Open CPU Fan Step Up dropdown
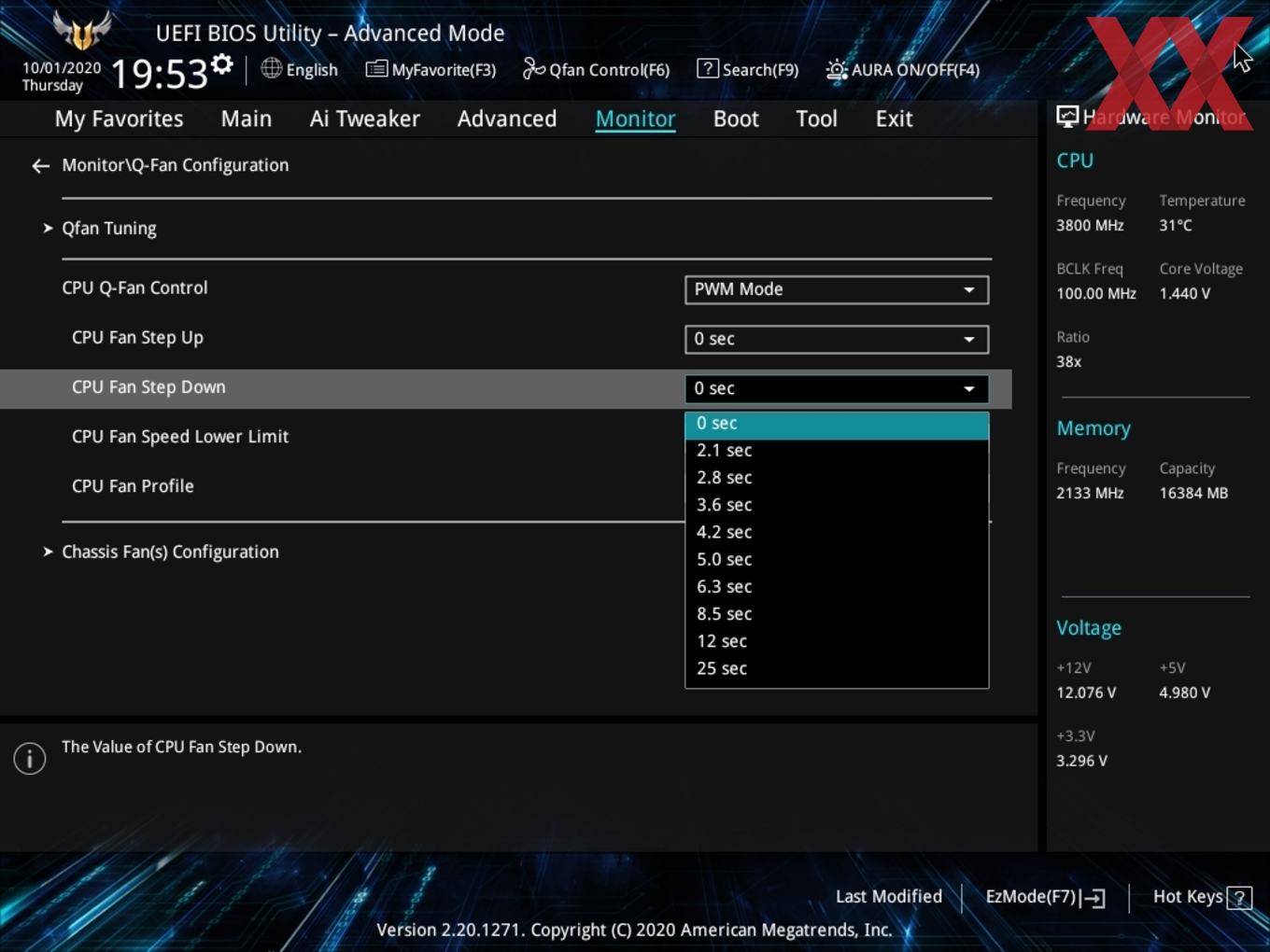Image resolution: width=1270 pixels, height=952 pixels. tap(837, 339)
